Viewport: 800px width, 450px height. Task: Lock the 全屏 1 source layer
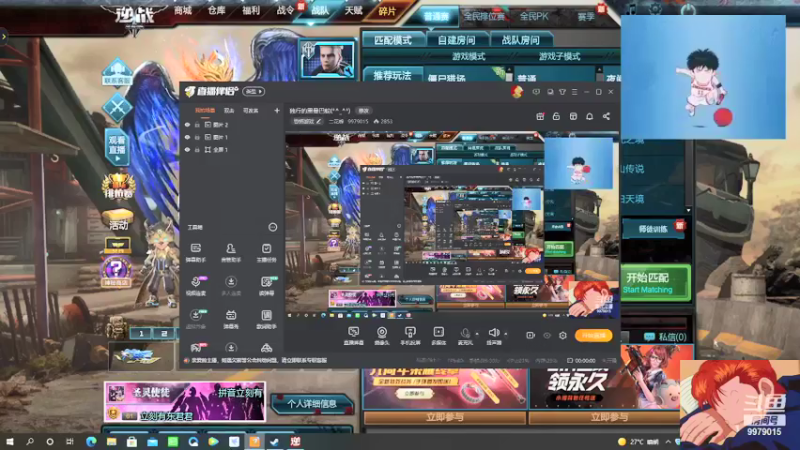(197, 149)
